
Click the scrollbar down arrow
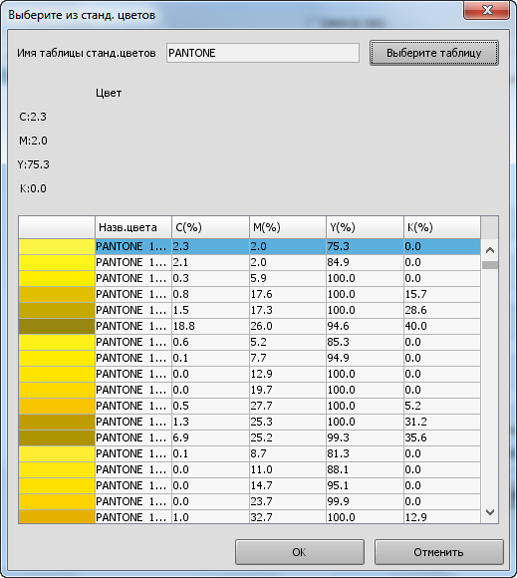click(x=490, y=512)
